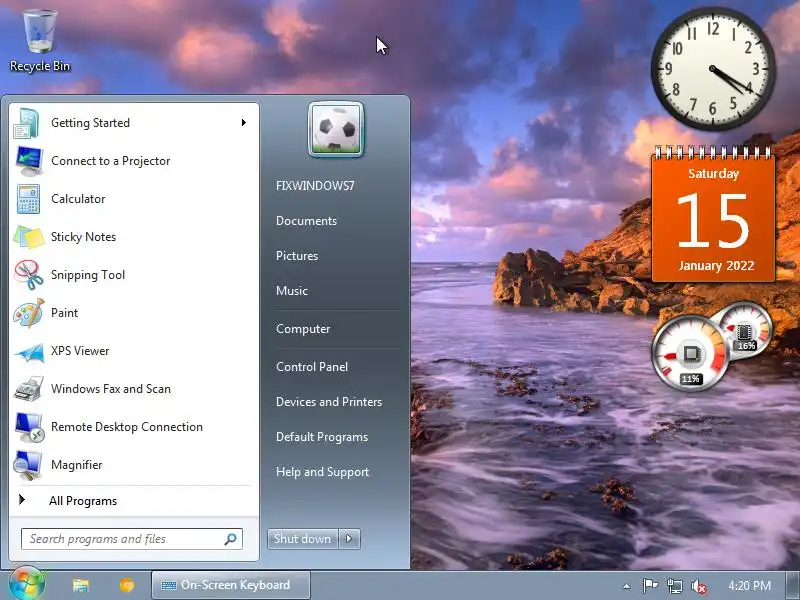Viewport: 800px width, 600px height.
Task: Click the Search programs and files field
Action: tap(132, 539)
